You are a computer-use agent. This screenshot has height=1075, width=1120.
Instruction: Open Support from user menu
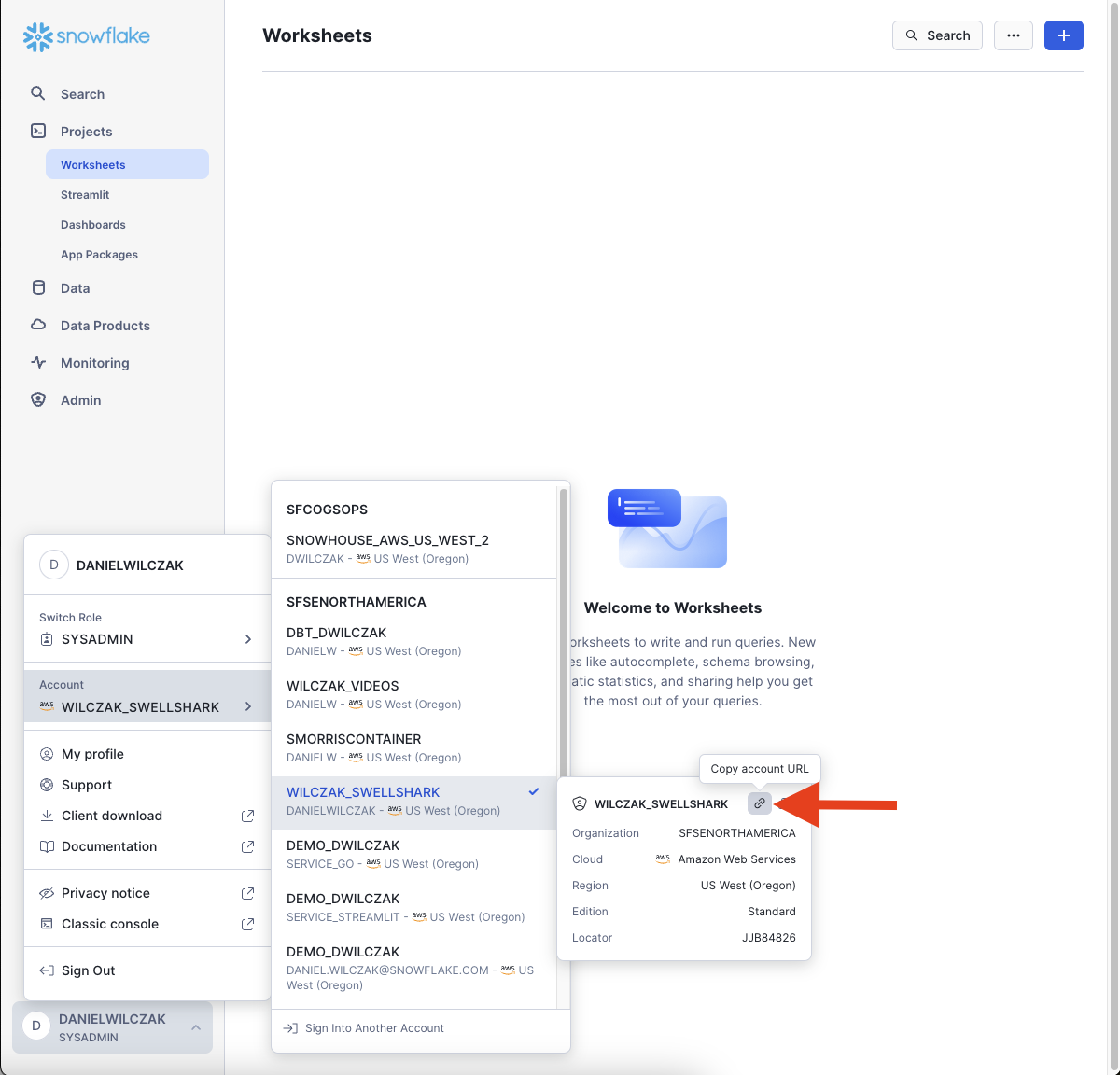pyautogui.click(x=147, y=785)
